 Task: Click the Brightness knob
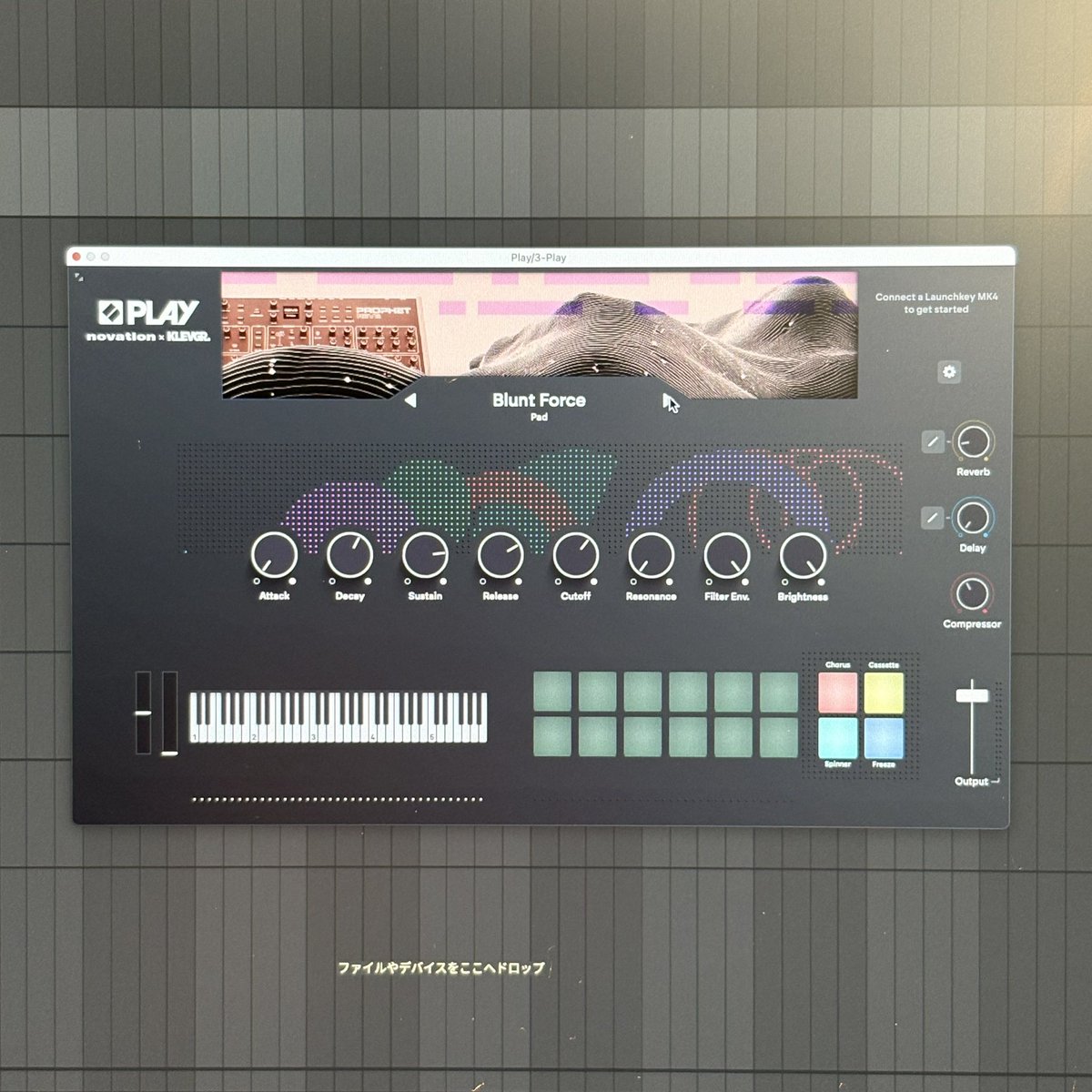coord(803,555)
